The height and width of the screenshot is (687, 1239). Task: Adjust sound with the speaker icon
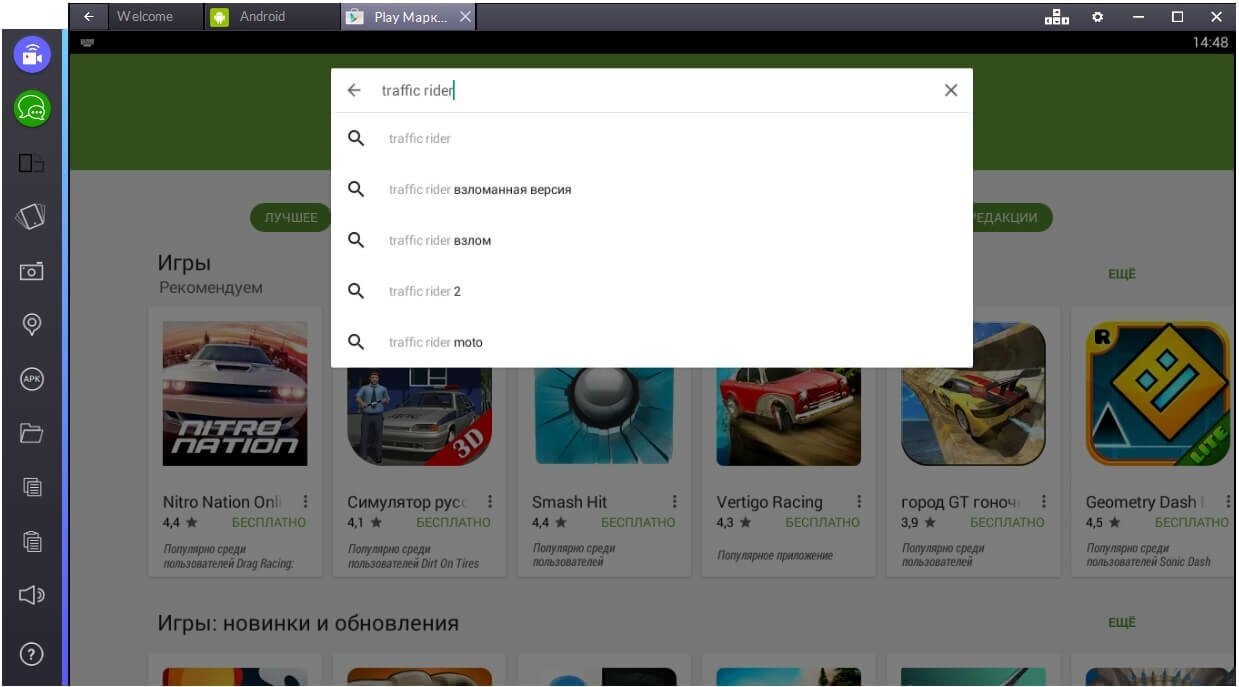(31, 594)
